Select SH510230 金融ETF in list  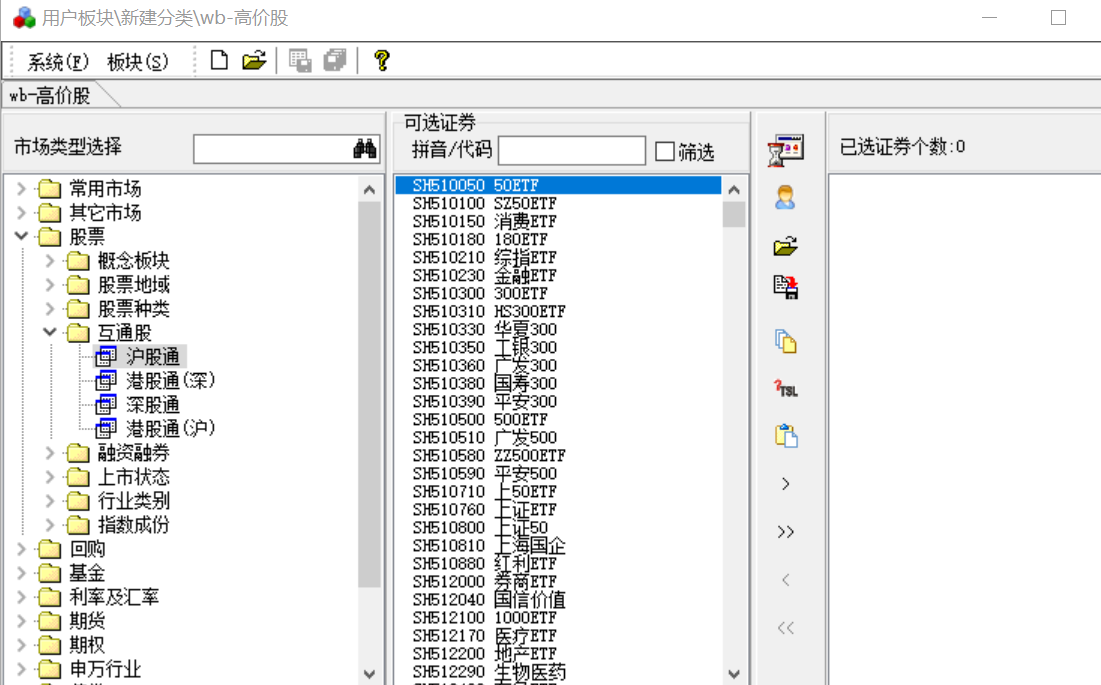[x=558, y=276]
